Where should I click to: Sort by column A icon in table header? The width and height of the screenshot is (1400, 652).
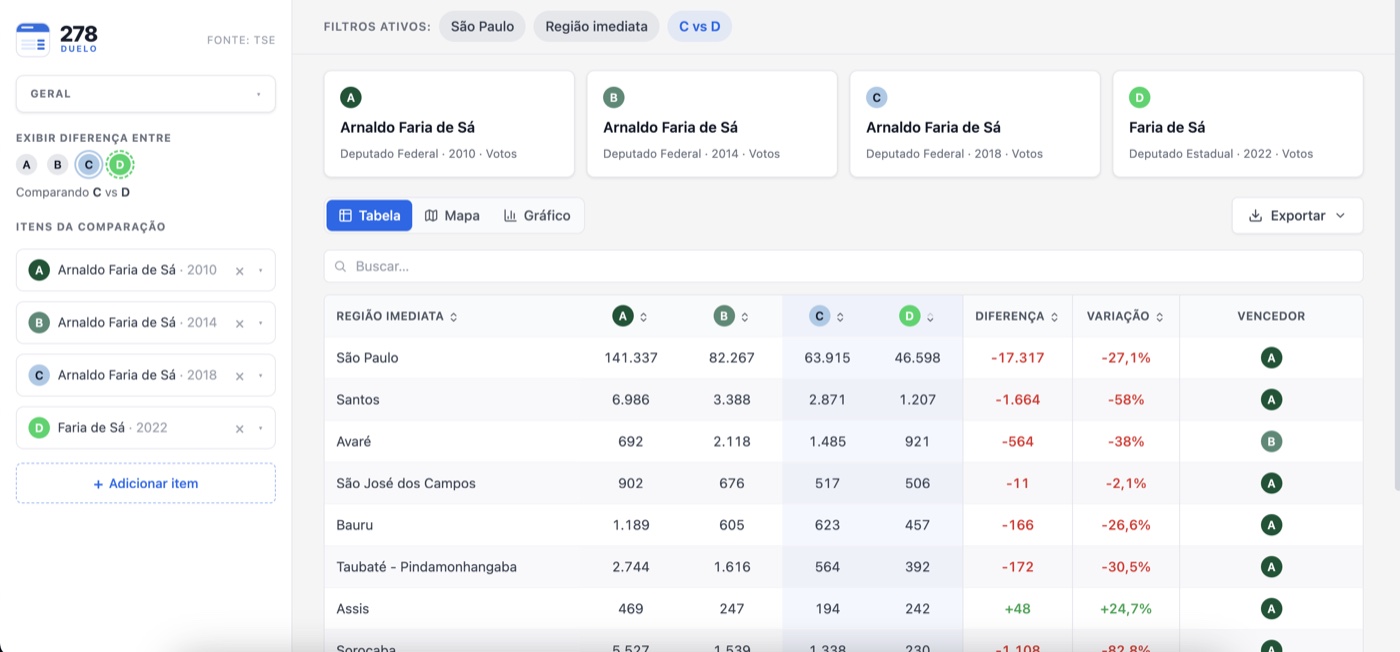pos(643,317)
